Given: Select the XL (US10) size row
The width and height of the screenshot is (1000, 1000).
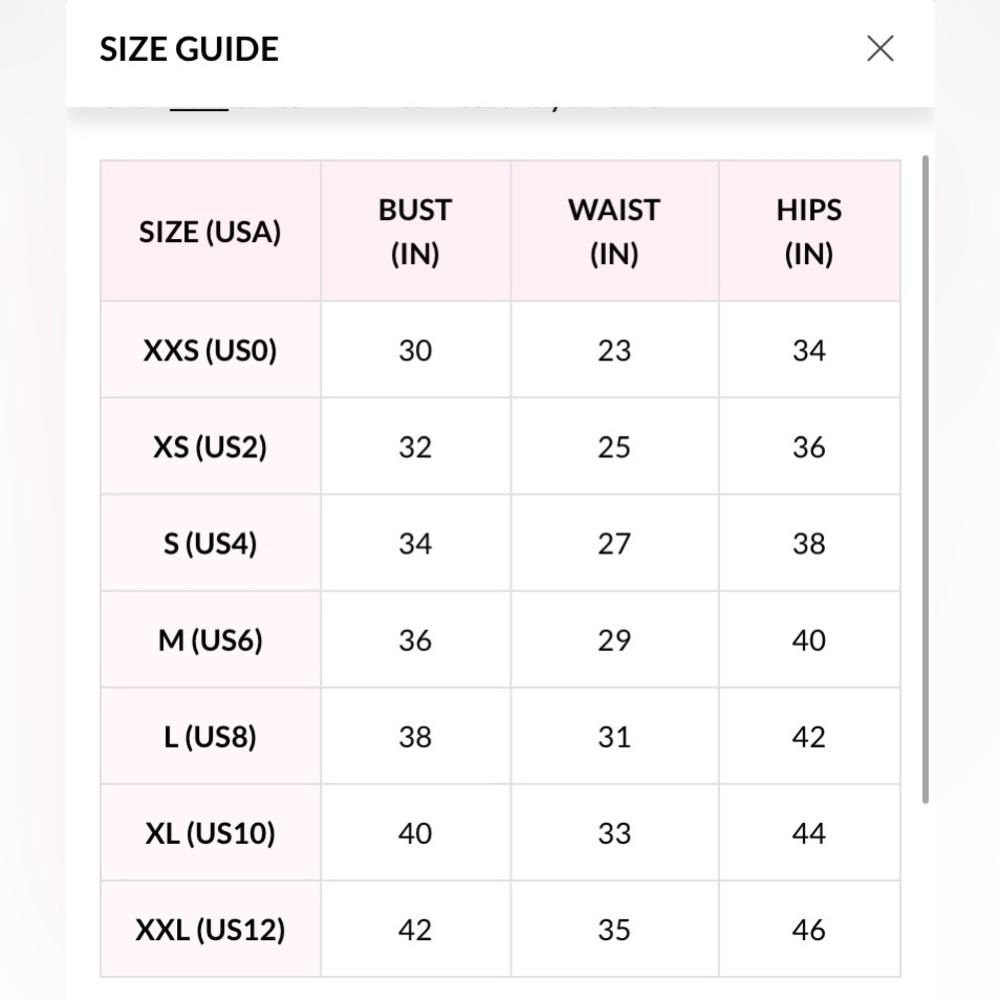Looking at the screenshot, I should (x=501, y=833).
